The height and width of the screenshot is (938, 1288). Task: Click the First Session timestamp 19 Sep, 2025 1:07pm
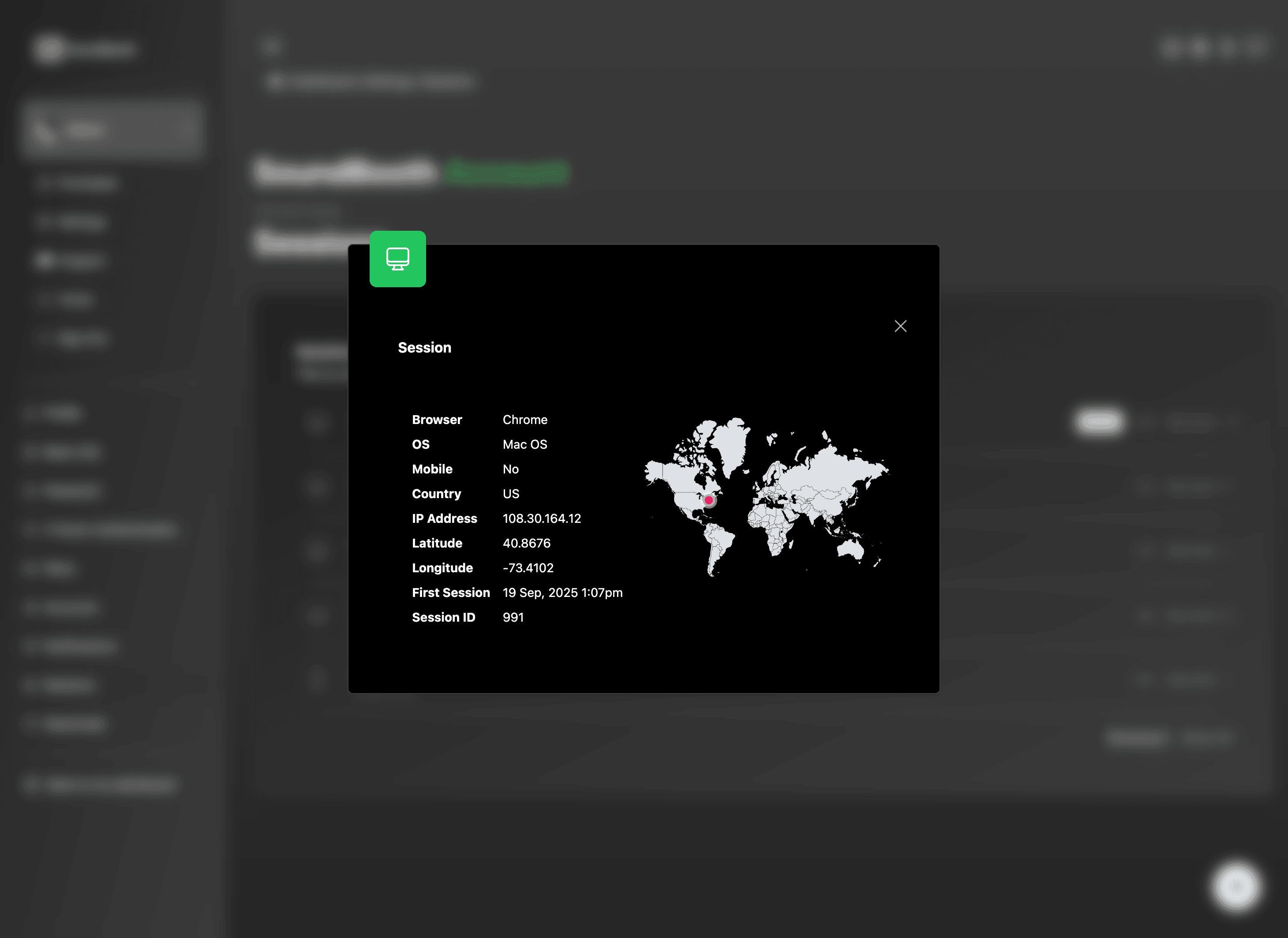[563, 593]
